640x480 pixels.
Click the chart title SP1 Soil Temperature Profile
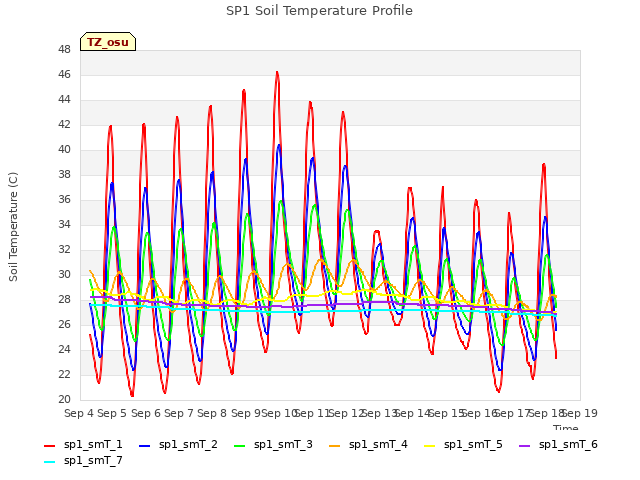click(319, 11)
